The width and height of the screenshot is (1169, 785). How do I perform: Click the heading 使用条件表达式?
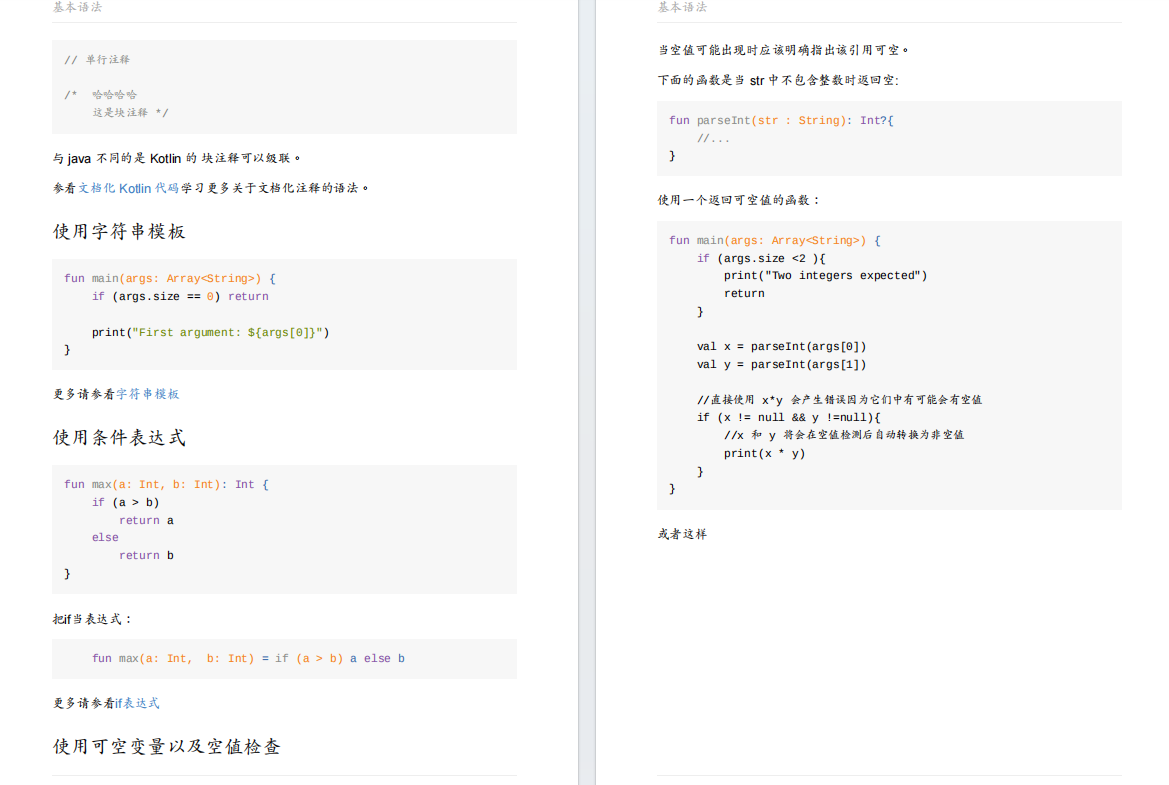(x=119, y=437)
